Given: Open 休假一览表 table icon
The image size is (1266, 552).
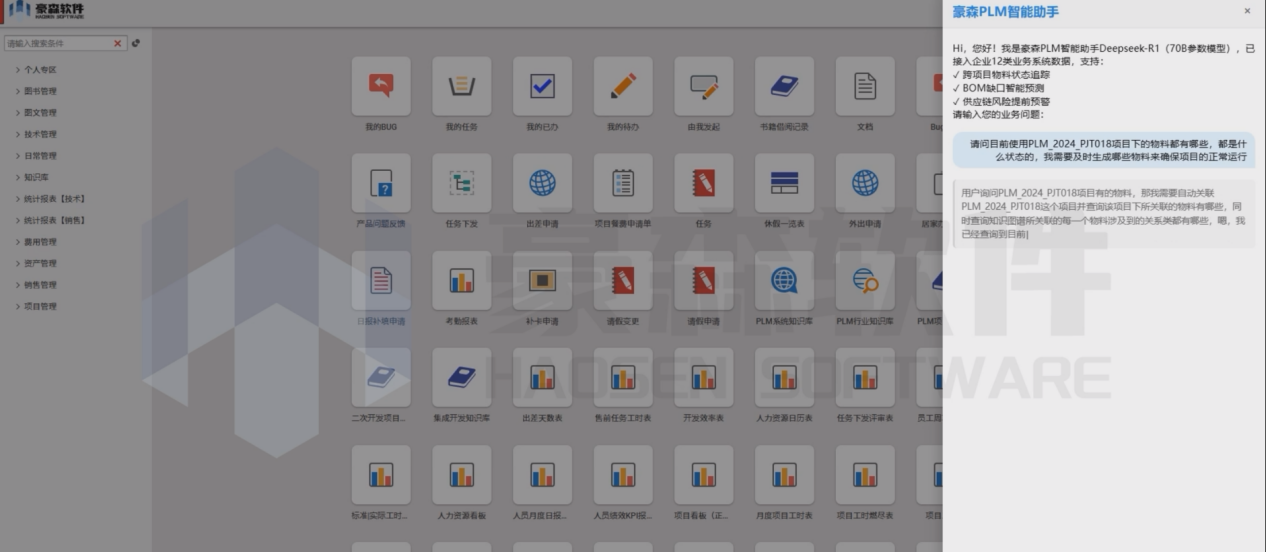Looking at the screenshot, I should coord(784,183).
